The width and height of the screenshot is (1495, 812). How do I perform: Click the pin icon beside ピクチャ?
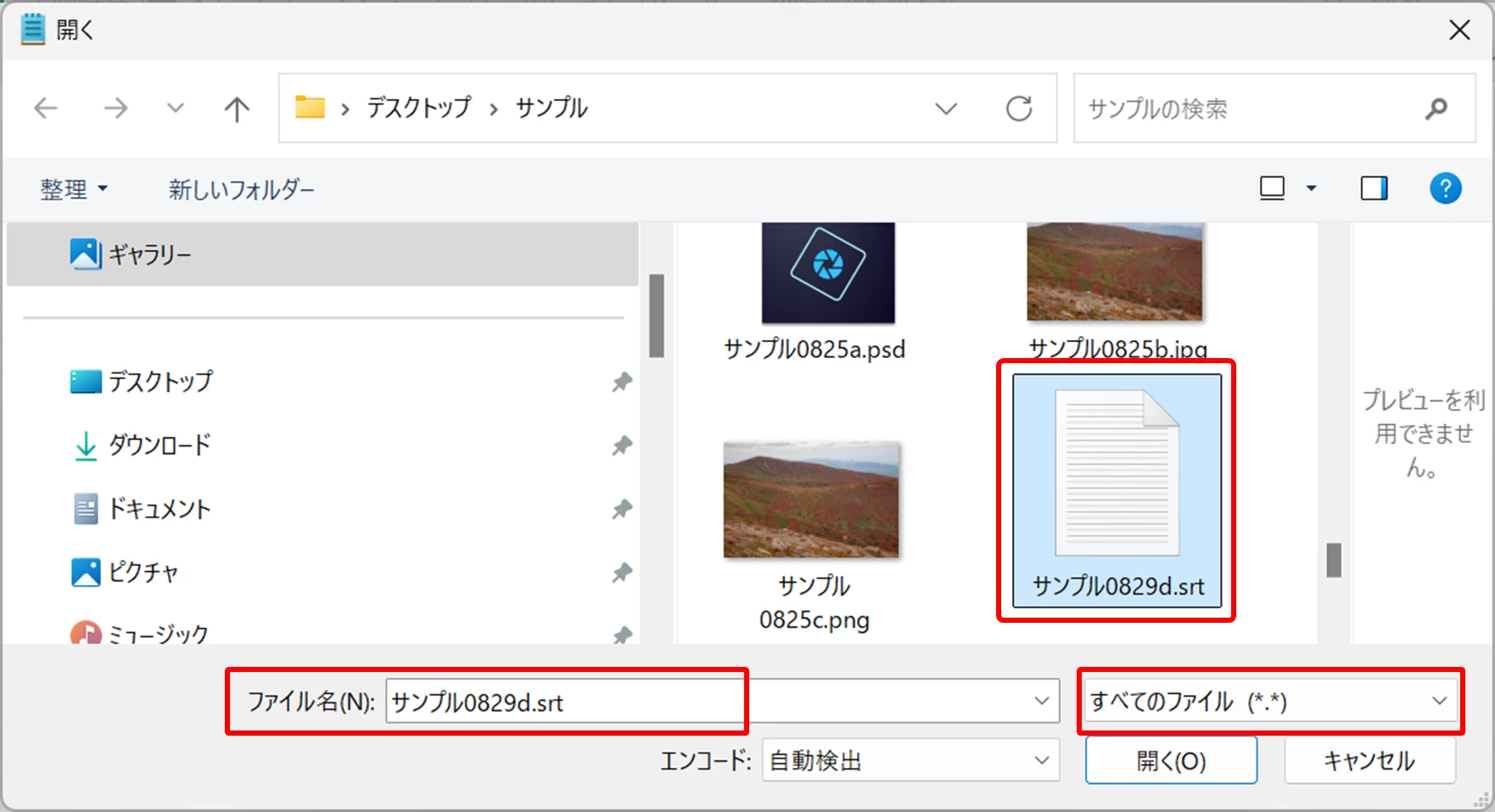622,573
